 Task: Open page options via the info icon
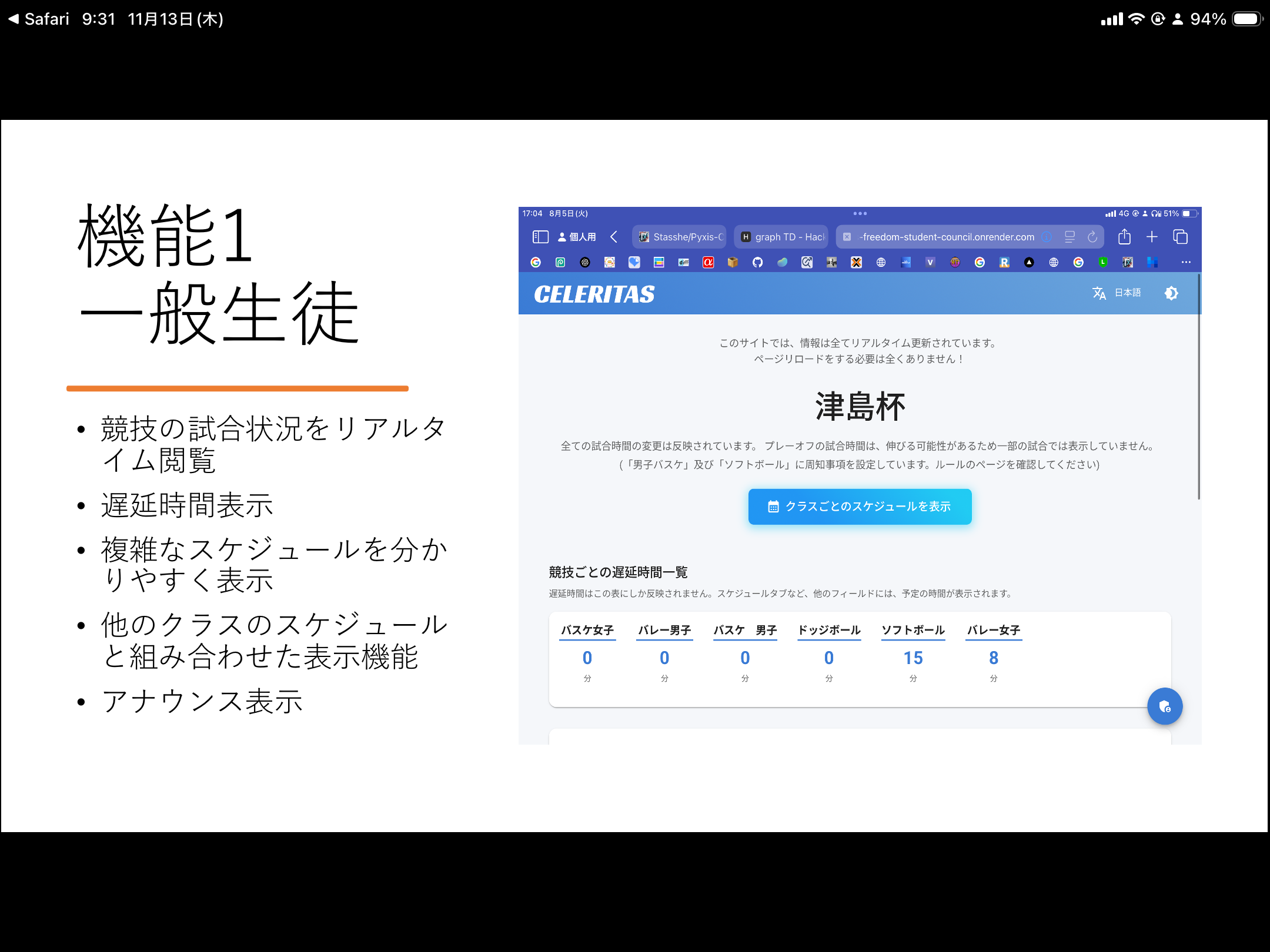click(x=1047, y=237)
